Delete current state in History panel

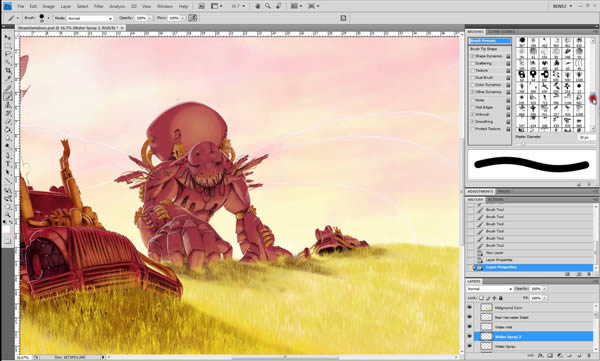589,274
